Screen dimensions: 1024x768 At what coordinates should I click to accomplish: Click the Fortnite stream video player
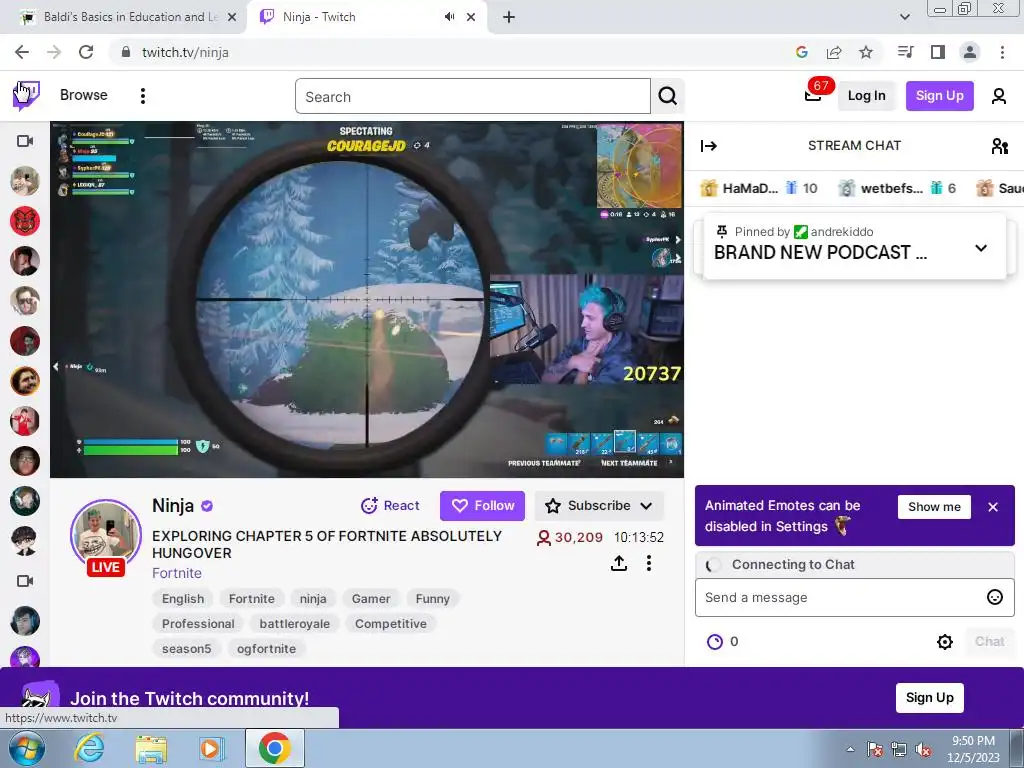(367, 299)
